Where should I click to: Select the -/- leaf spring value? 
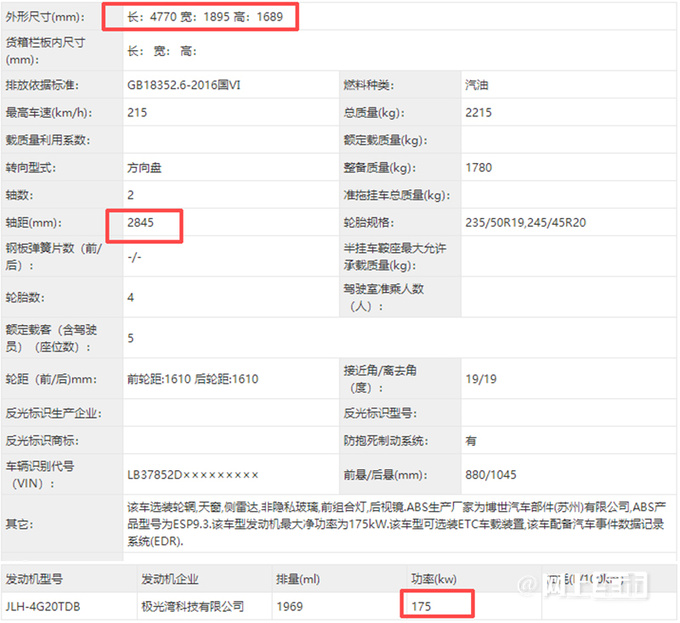click(x=134, y=257)
